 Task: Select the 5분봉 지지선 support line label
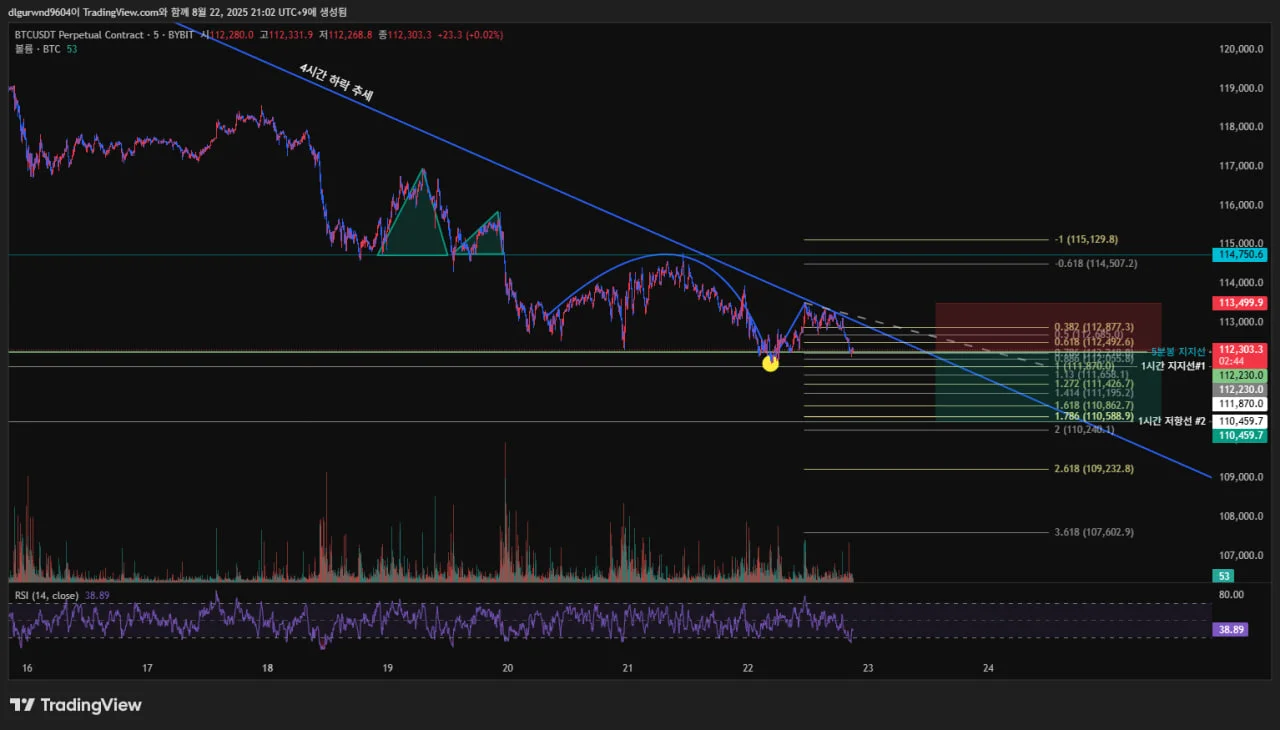tap(1178, 352)
